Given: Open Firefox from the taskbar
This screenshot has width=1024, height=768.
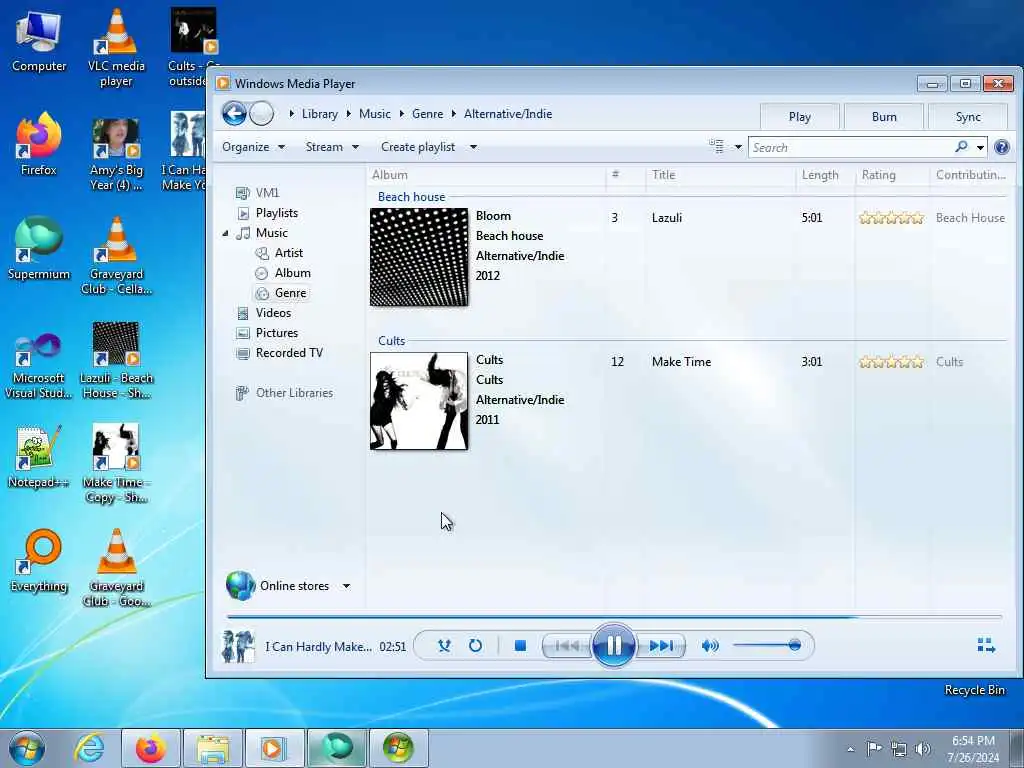Looking at the screenshot, I should point(151,748).
